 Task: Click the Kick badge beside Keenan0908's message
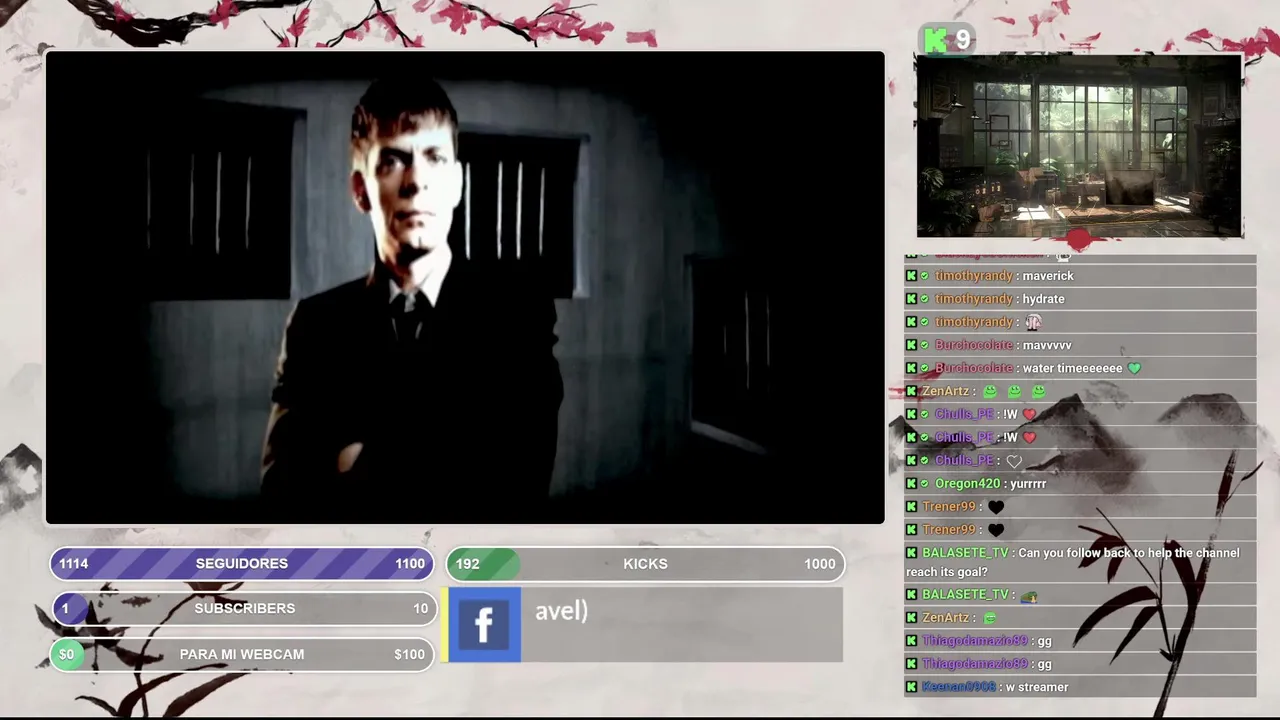(x=911, y=687)
